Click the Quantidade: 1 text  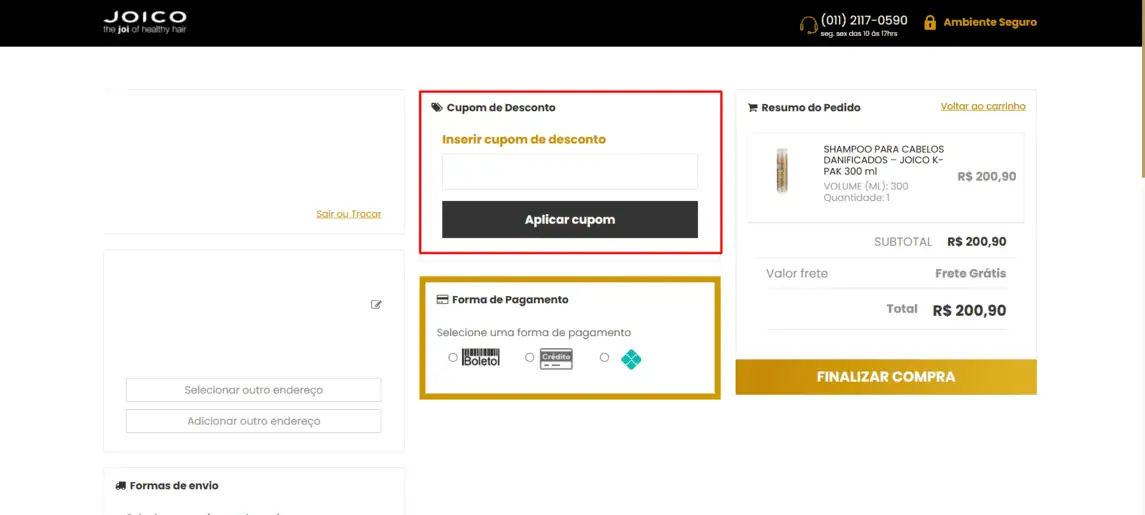857,197
